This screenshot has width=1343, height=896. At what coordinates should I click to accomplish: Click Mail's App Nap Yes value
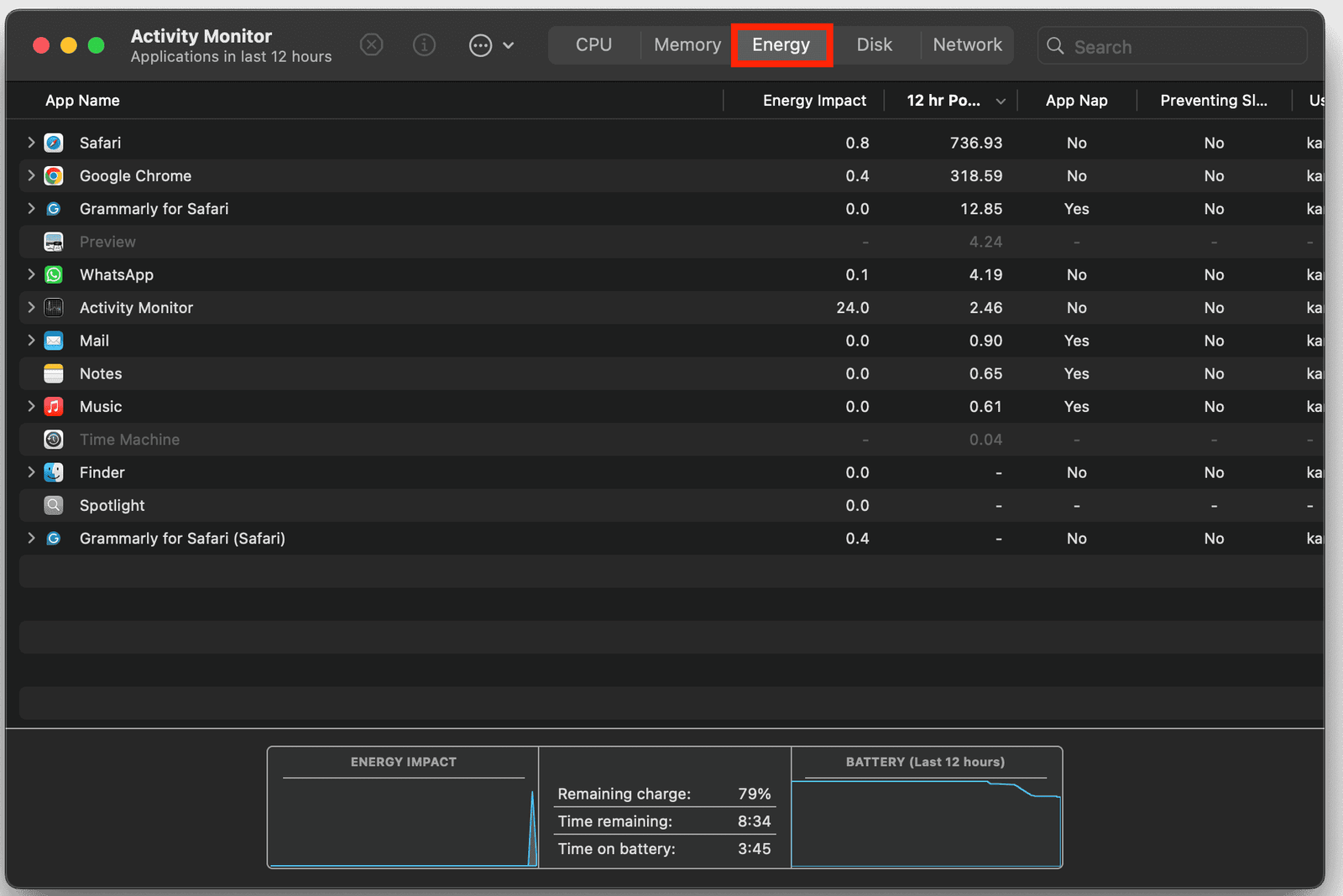point(1076,341)
